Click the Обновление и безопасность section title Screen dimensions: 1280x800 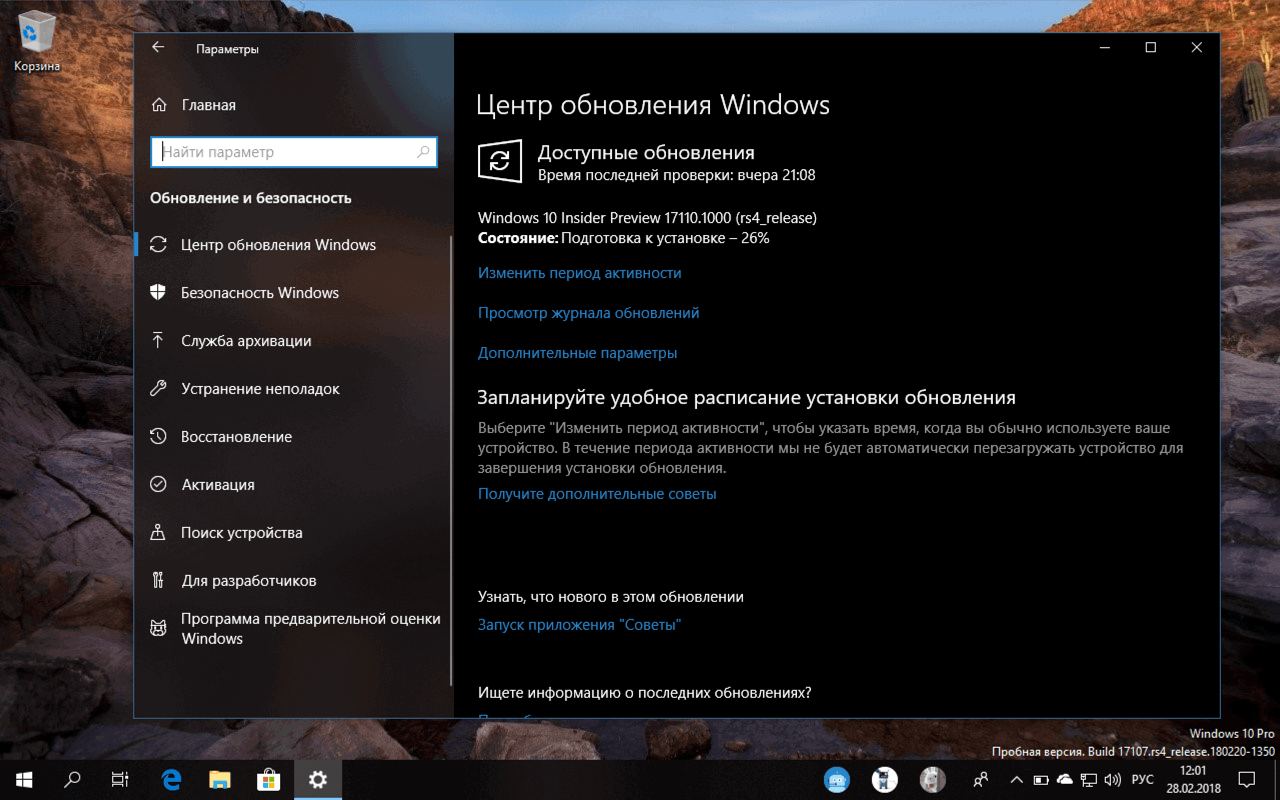point(251,198)
